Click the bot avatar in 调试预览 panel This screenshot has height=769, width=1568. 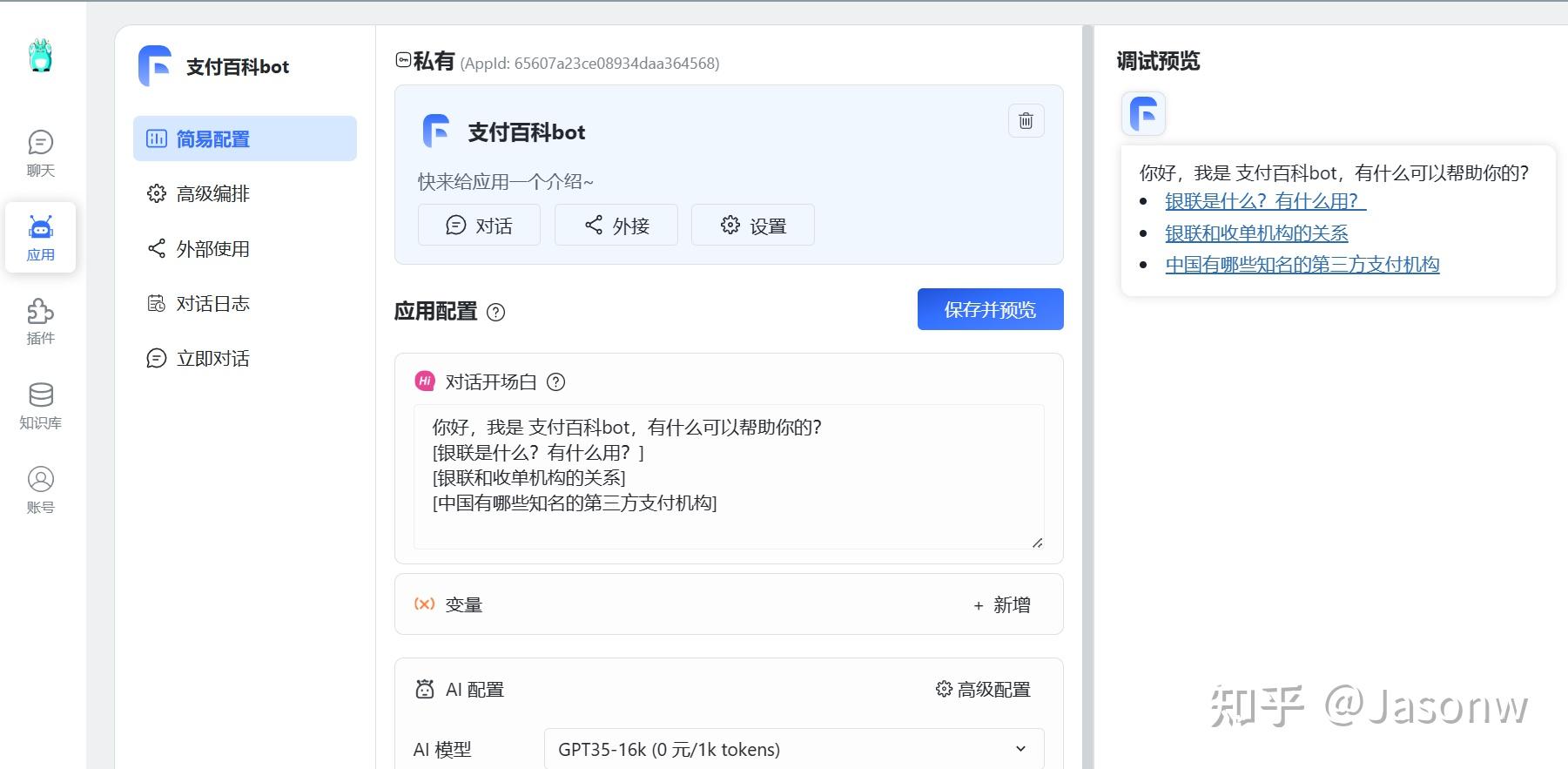[1143, 114]
